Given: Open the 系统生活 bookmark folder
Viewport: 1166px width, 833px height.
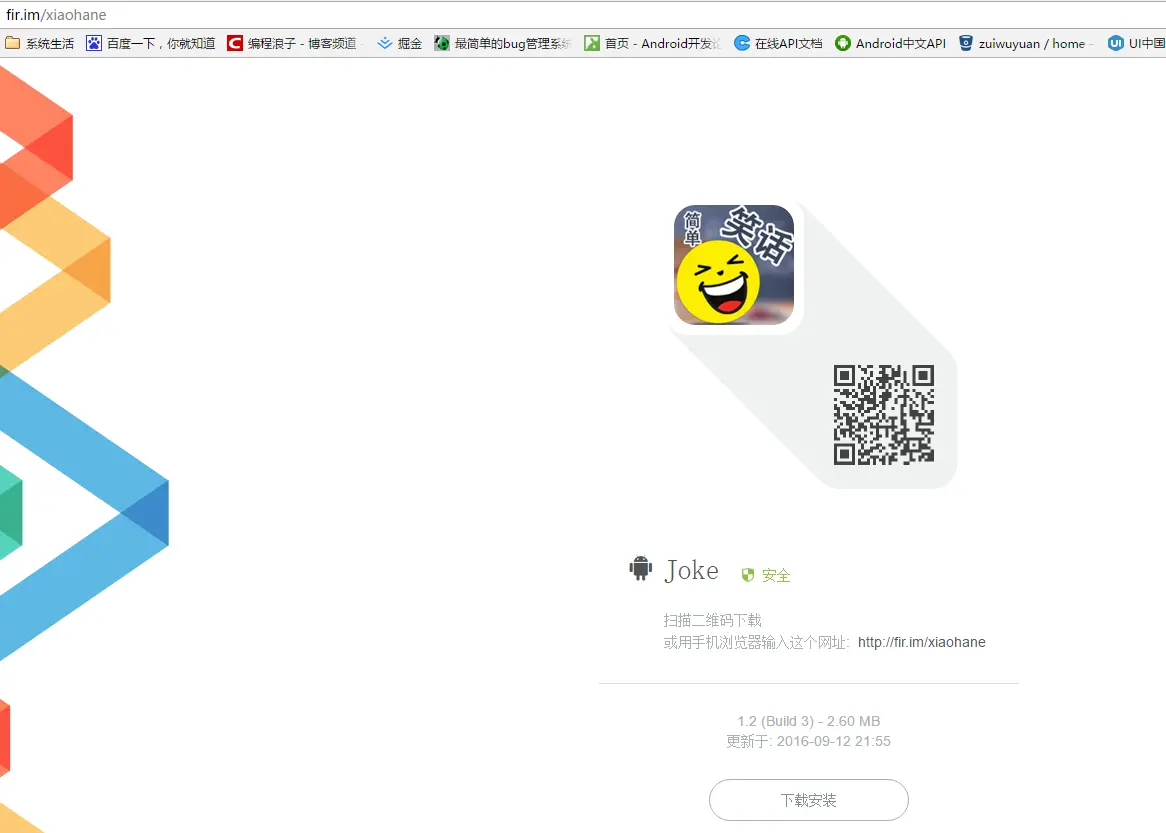Looking at the screenshot, I should pyautogui.click(x=40, y=43).
